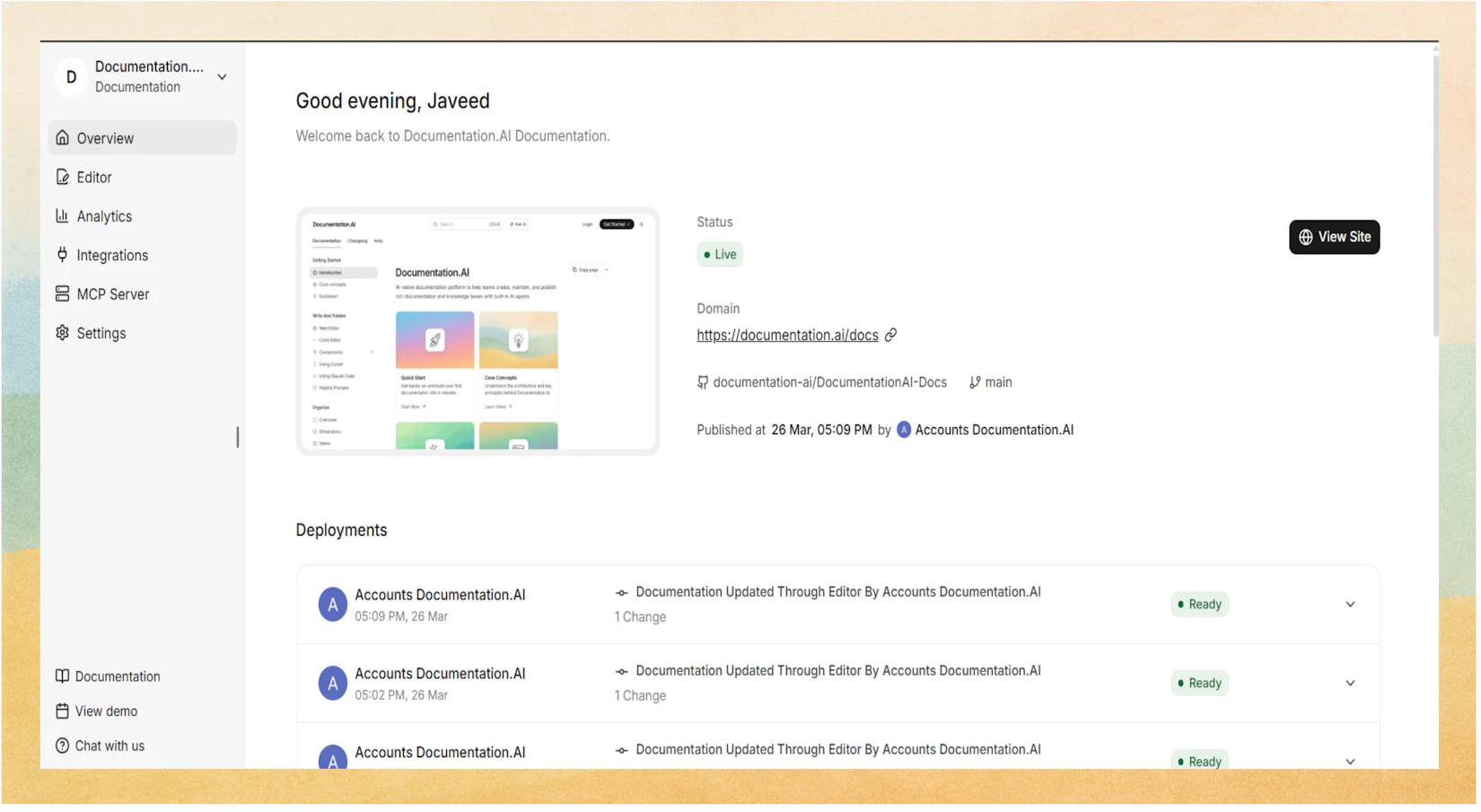Click the sidebar resize handle
Image resolution: width=1481 pixels, height=812 pixels.
coord(238,438)
